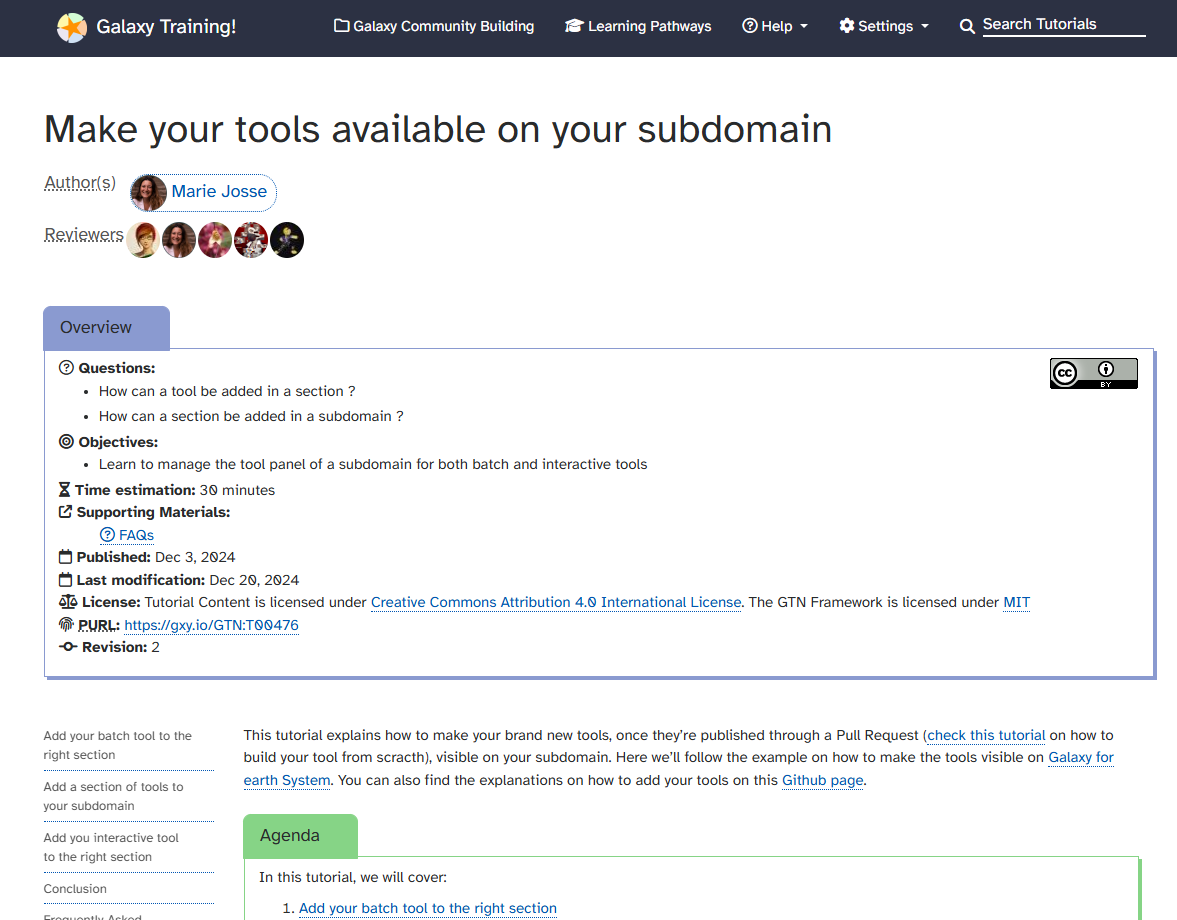The height and width of the screenshot is (920, 1177).
Task: Open Galaxy Community Building topic
Action: click(434, 27)
